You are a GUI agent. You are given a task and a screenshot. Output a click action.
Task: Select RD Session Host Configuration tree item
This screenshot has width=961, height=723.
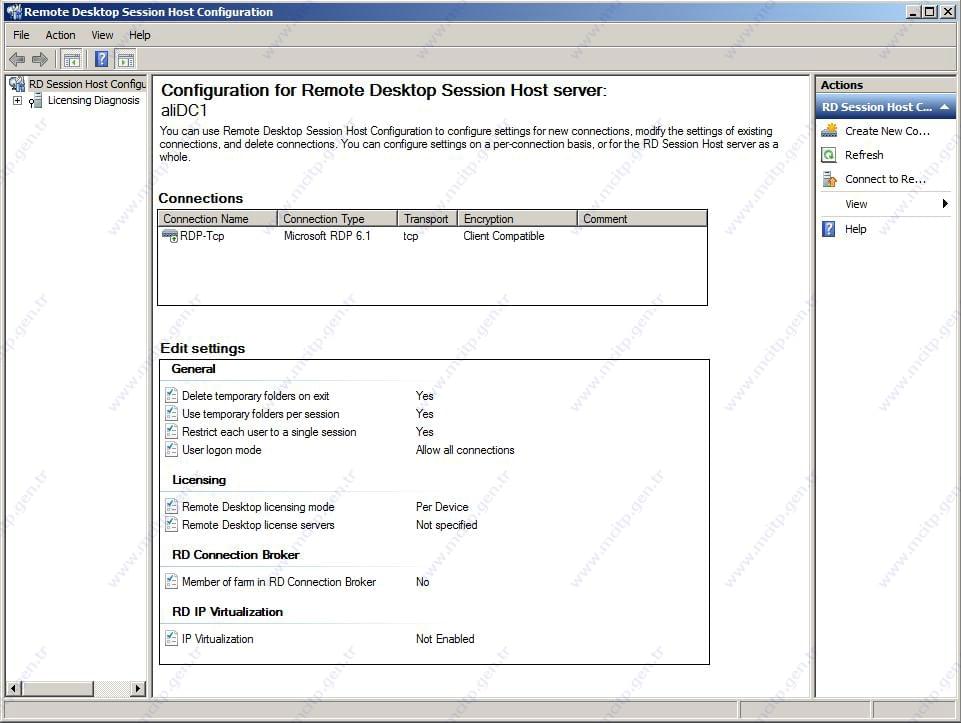click(x=87, y=84)
